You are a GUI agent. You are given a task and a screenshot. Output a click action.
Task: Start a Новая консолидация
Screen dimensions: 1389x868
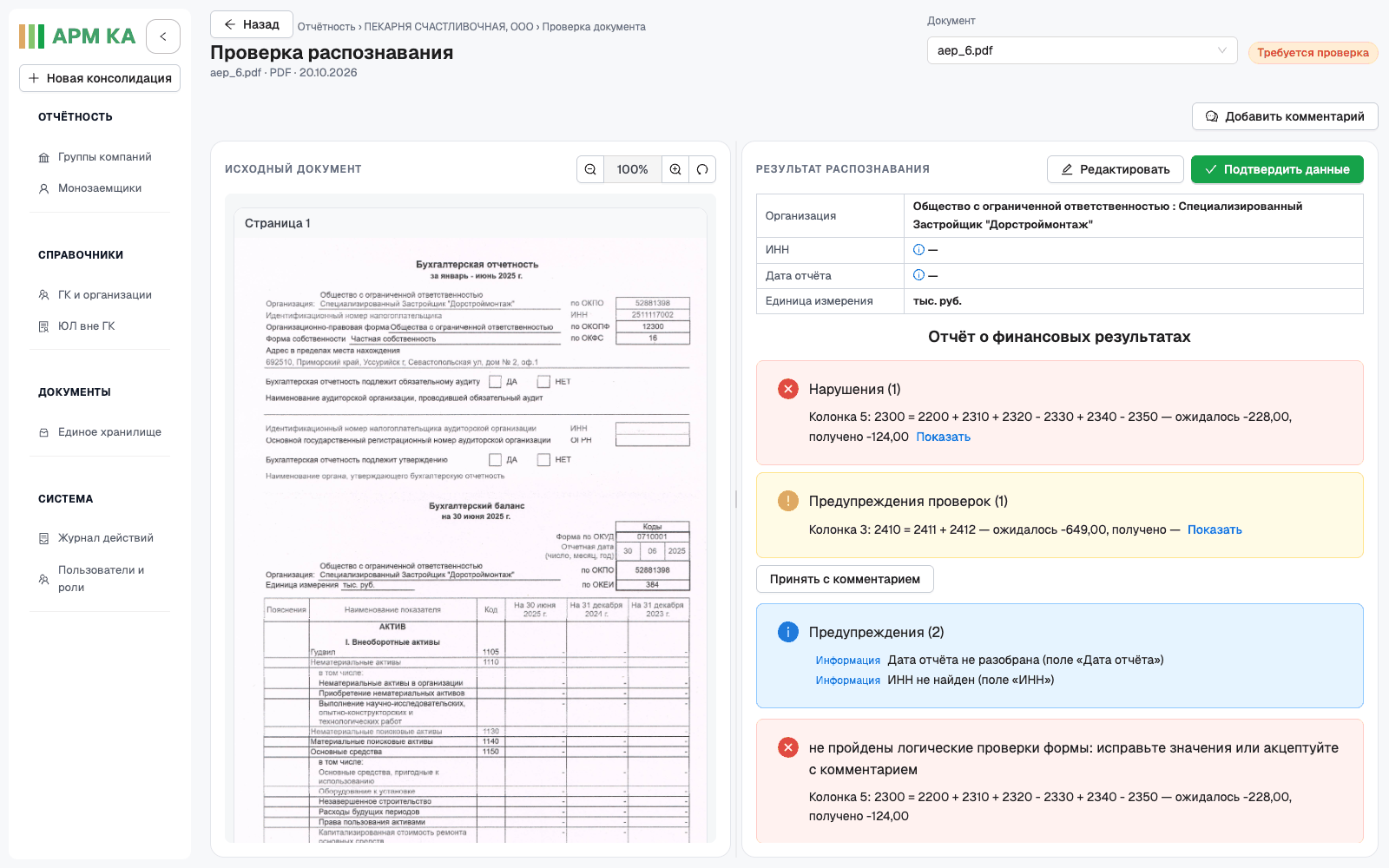click(100, 78)
